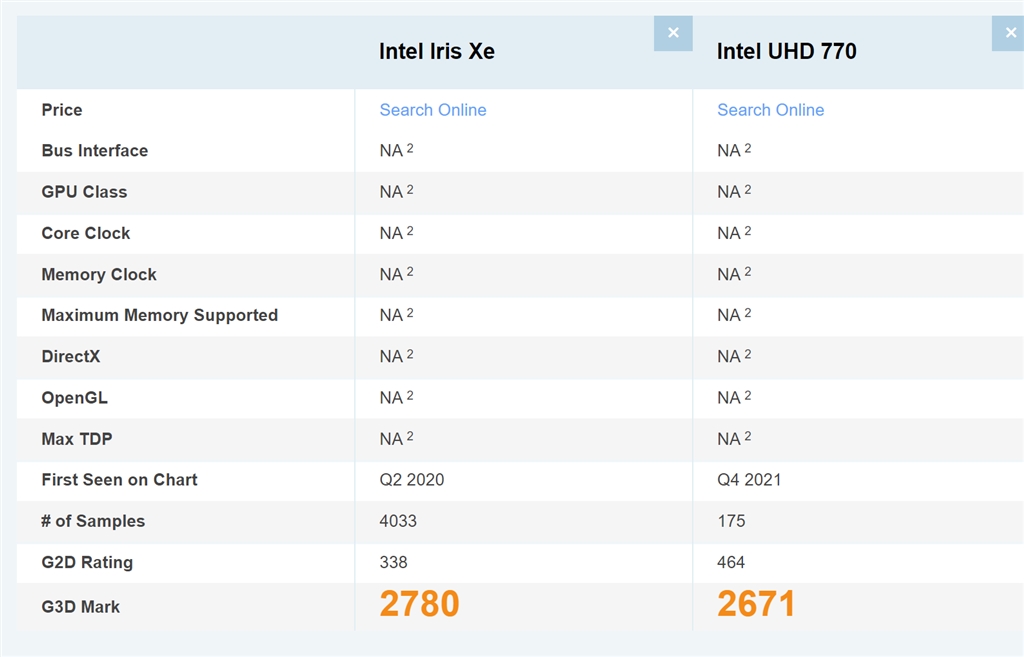Click footnote 2 in Iris Xe Bus Interface
This screenshot has height=657, width=1024.
pos(410,148)
